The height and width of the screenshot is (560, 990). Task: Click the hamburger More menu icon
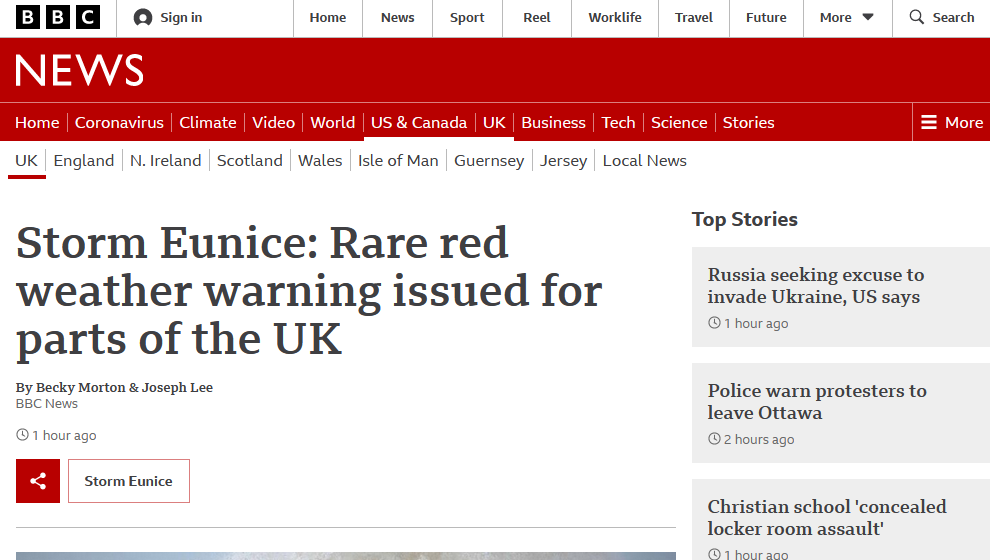[x=929, y=122]
